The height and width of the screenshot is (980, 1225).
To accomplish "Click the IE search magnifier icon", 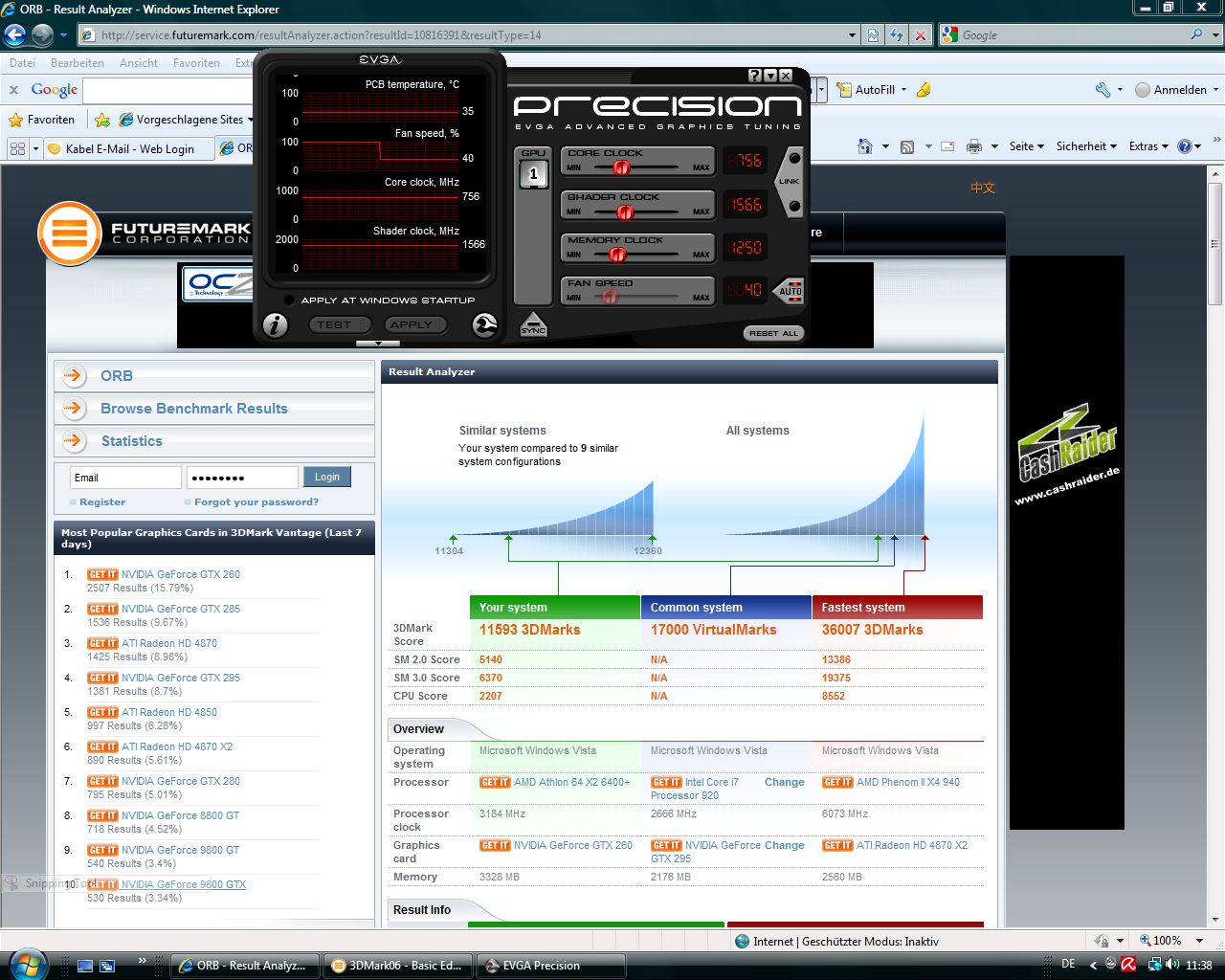I will coord(1196,34).
